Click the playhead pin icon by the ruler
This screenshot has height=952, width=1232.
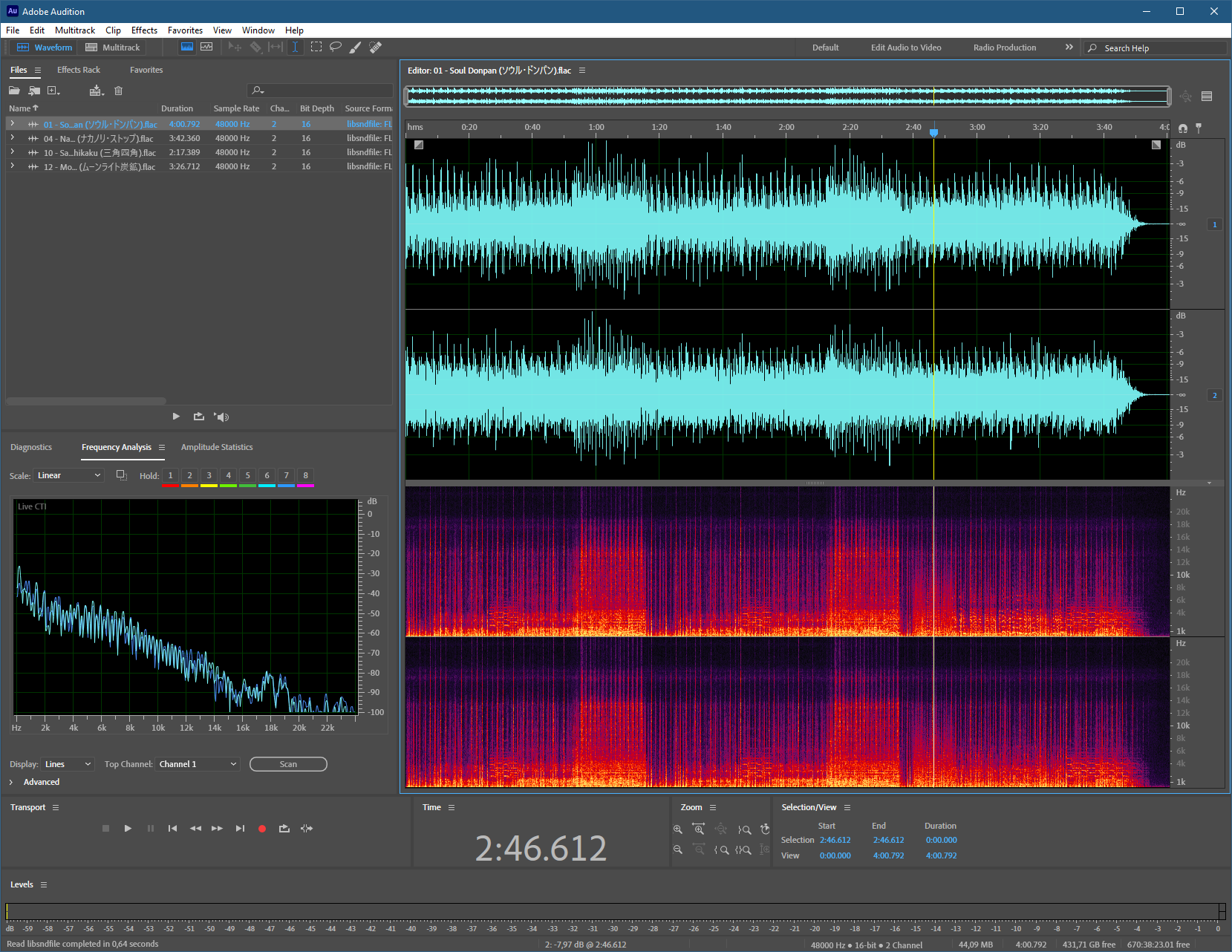click(1199, 128)
